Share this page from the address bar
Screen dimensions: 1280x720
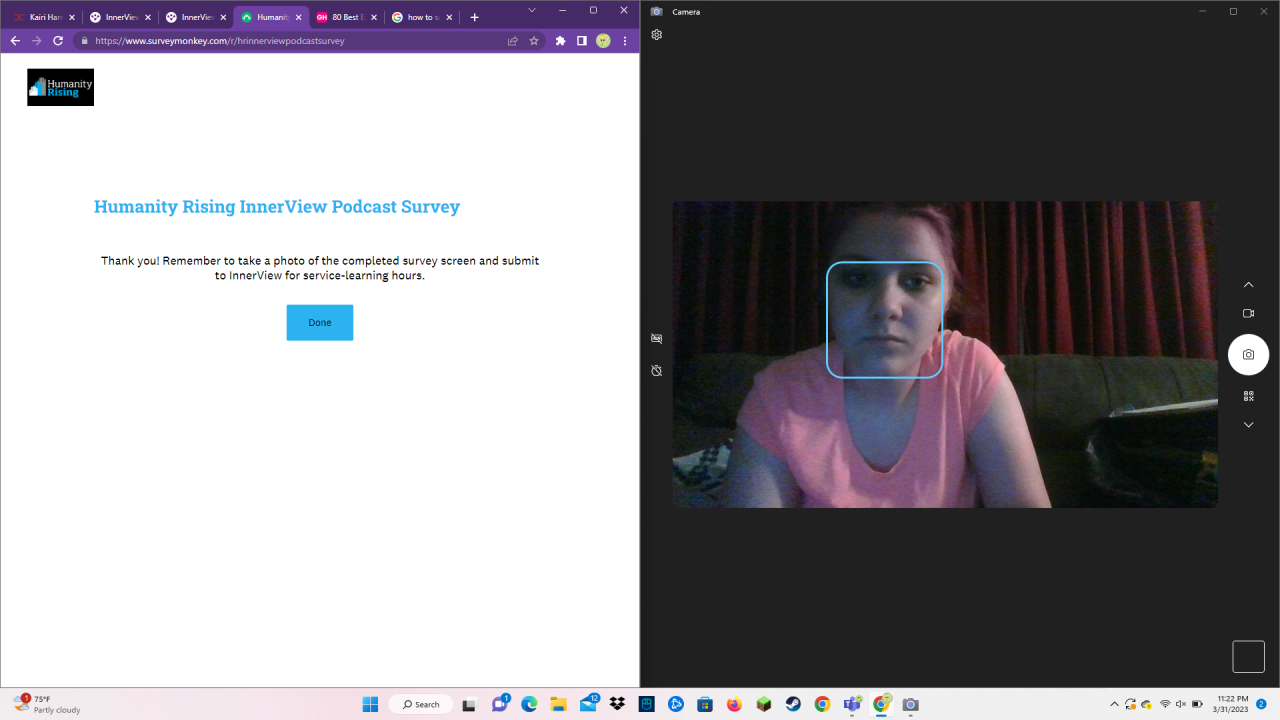coord(513,41)
